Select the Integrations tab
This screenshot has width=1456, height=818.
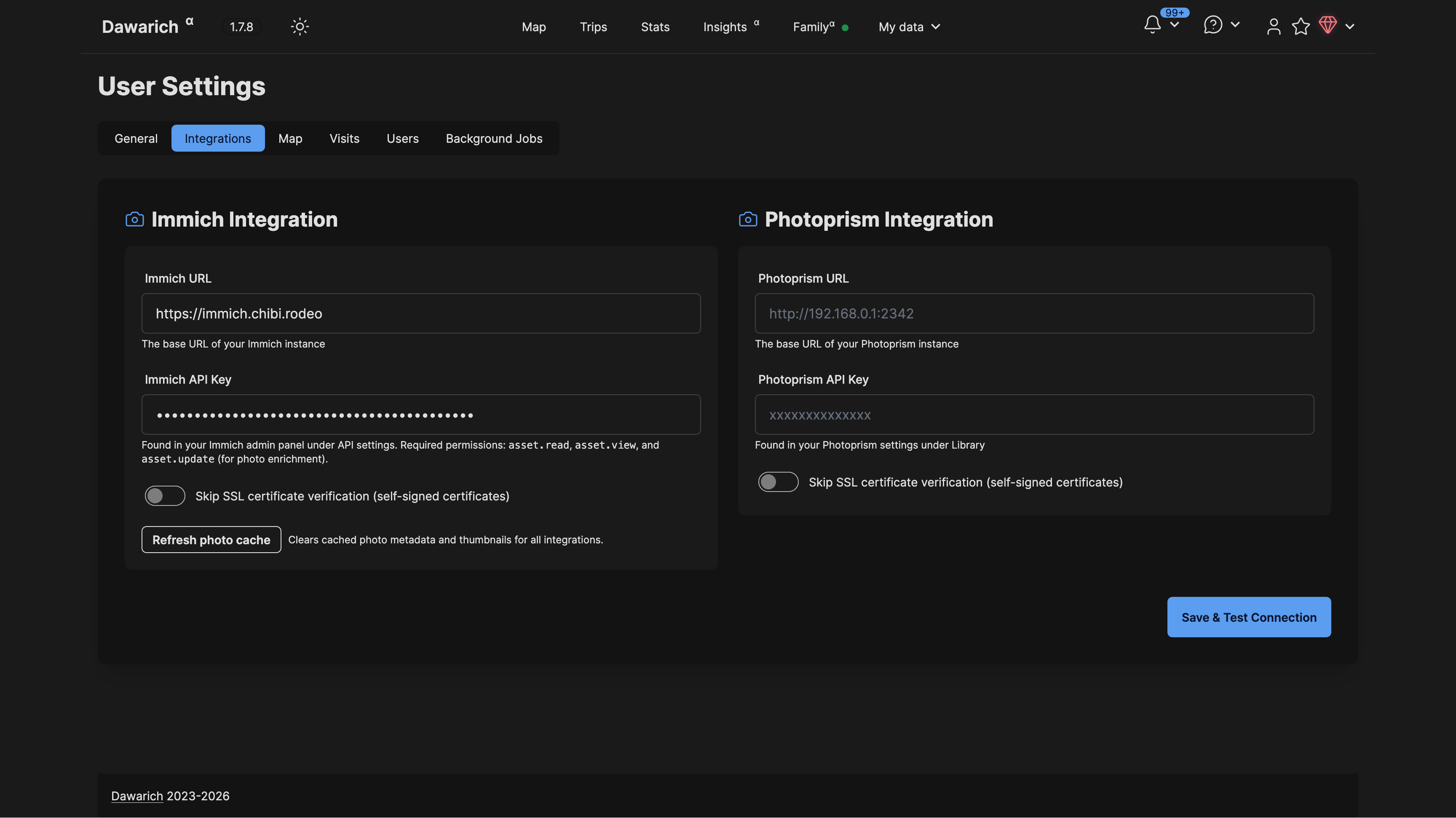pos(218,139)
